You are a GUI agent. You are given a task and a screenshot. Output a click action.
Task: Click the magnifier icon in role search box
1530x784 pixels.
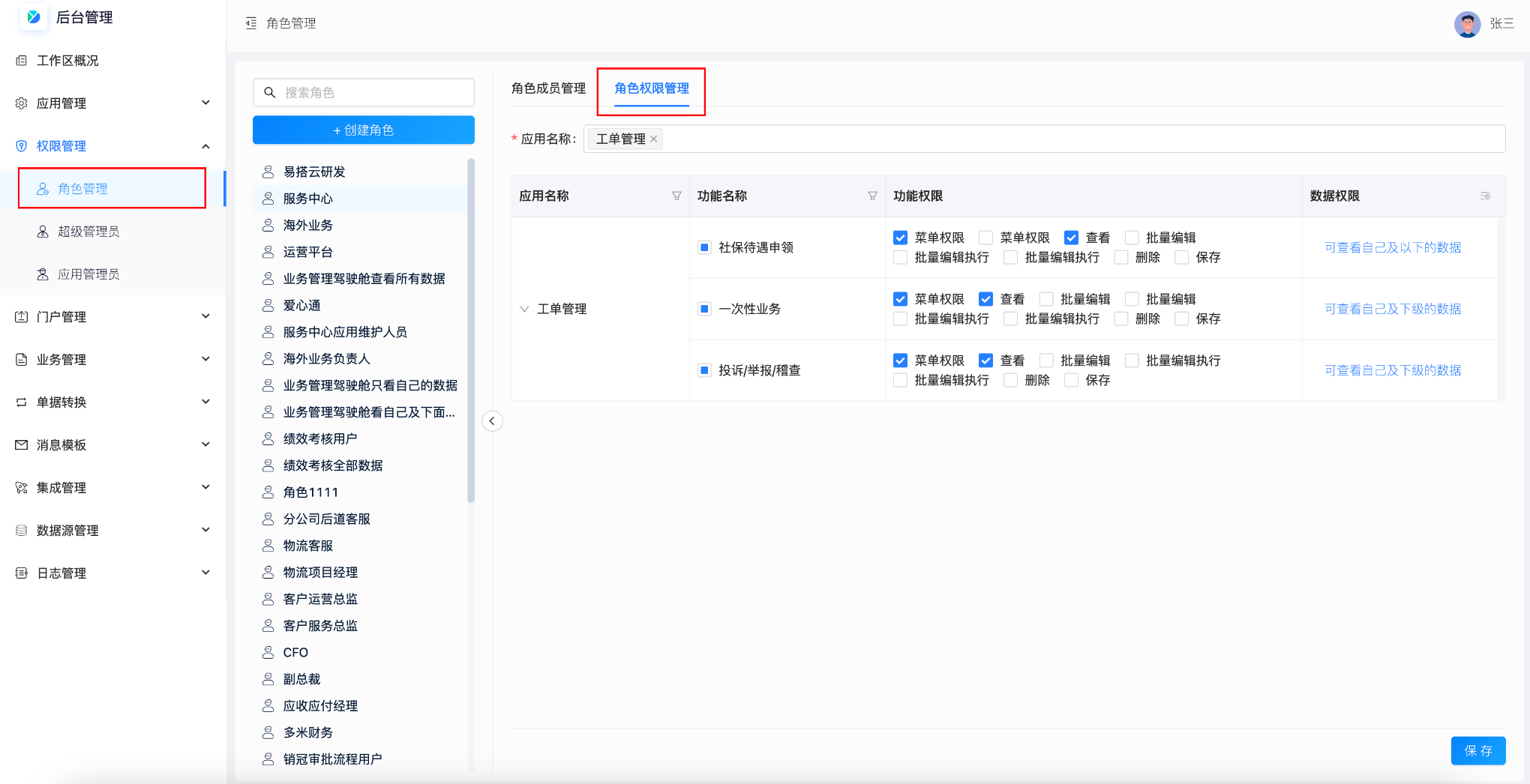pos(270,92)
